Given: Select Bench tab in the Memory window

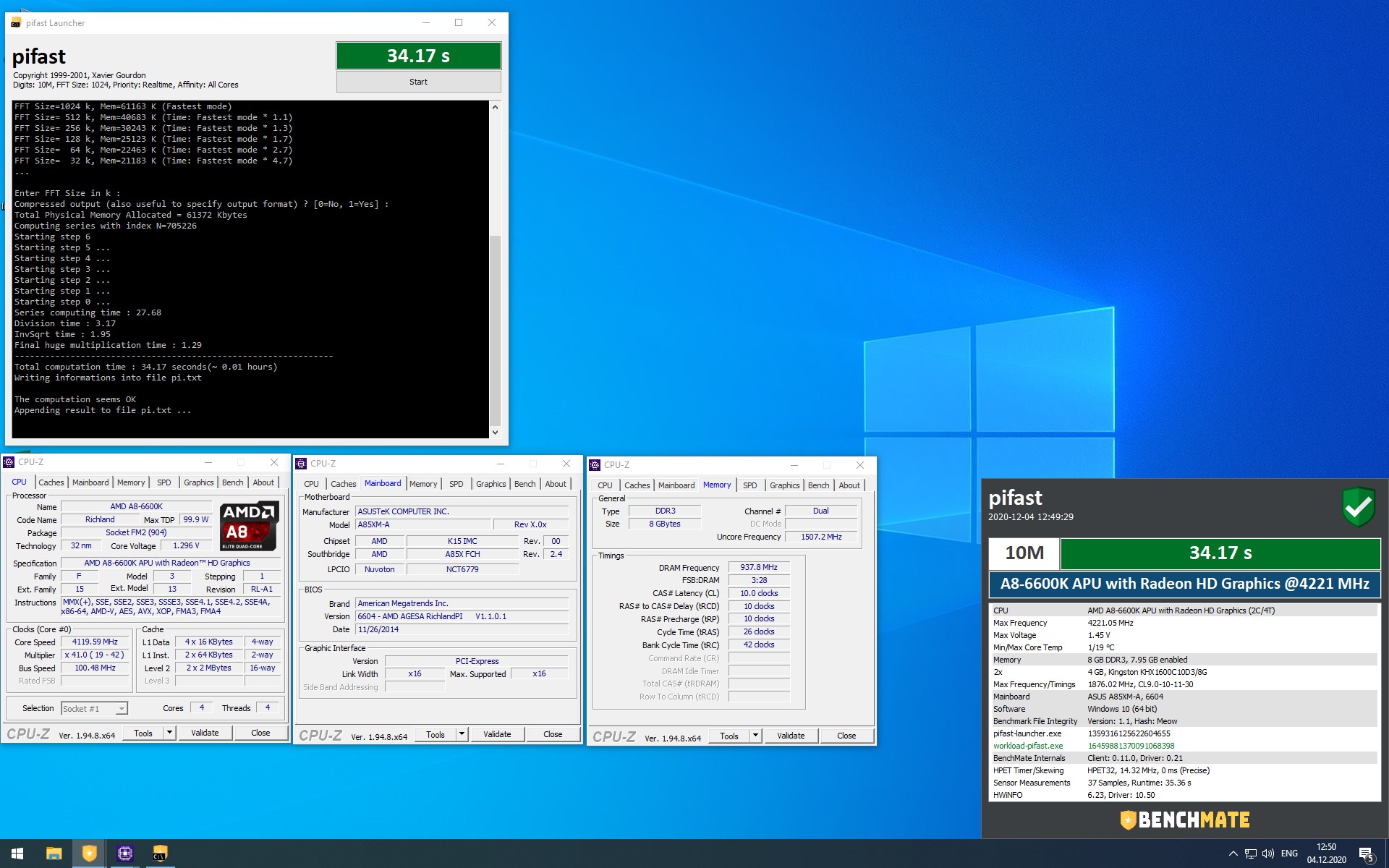Looking at the screenshot, I should [x=819, y=485].
